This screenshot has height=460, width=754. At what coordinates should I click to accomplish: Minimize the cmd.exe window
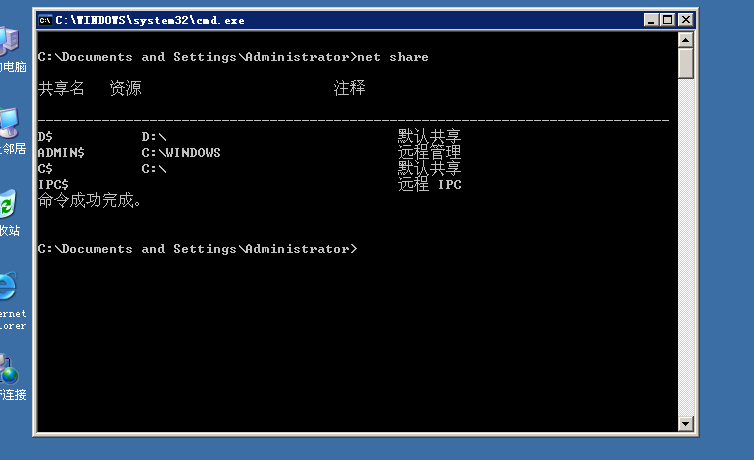[x=651, y=20]
